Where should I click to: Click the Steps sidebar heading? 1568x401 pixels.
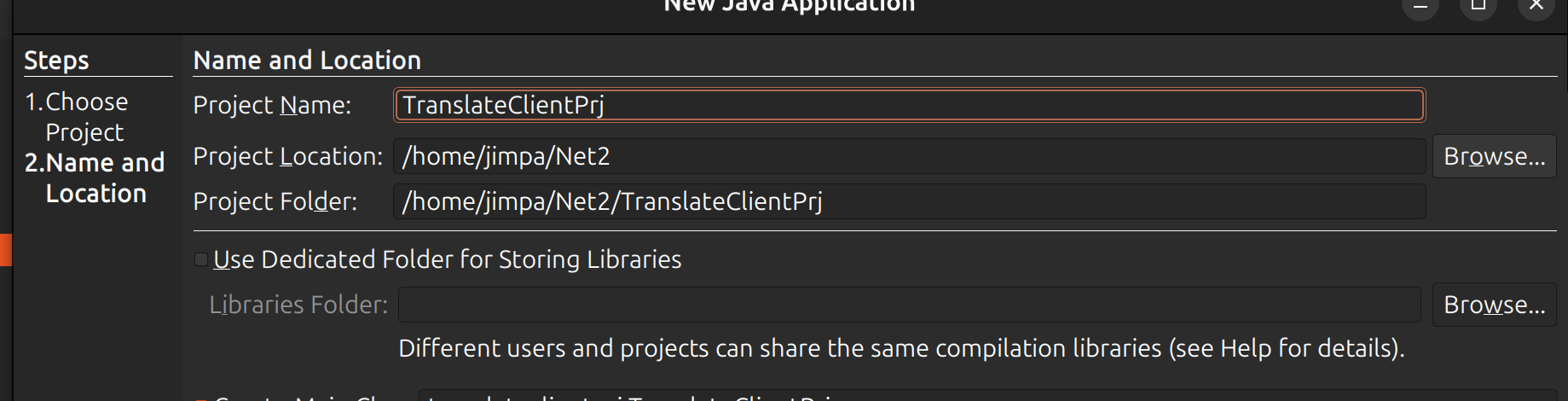(56, 61)
